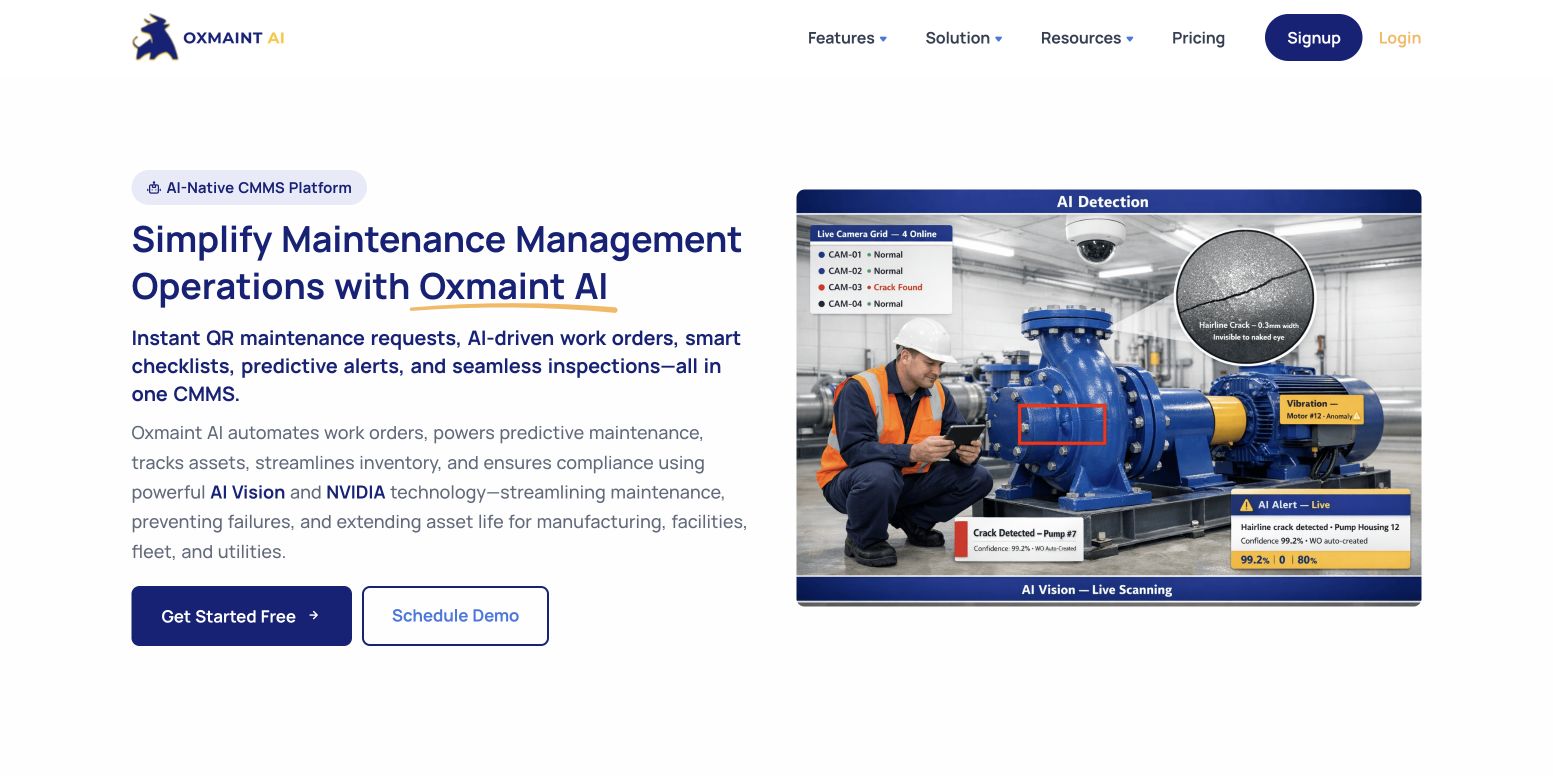Follow the bold AI Vision link

(x=247, y=492)
